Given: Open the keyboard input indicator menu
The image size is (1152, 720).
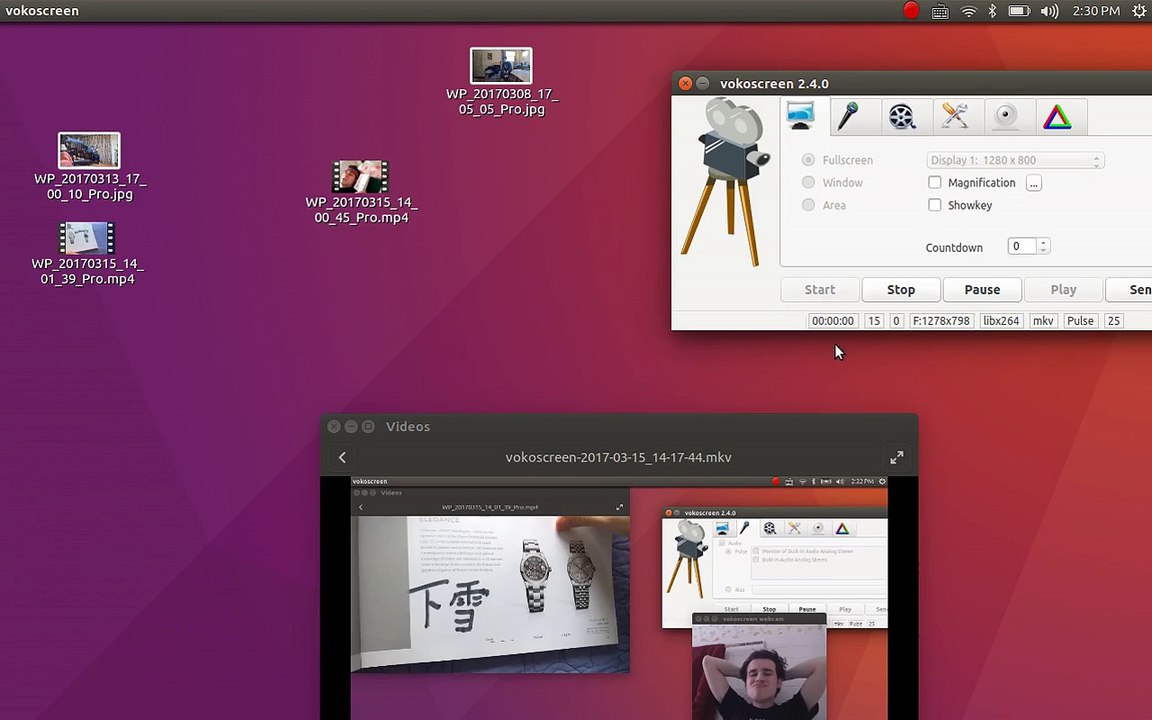Looking at the screenshot, I should (x=940, y=11).
